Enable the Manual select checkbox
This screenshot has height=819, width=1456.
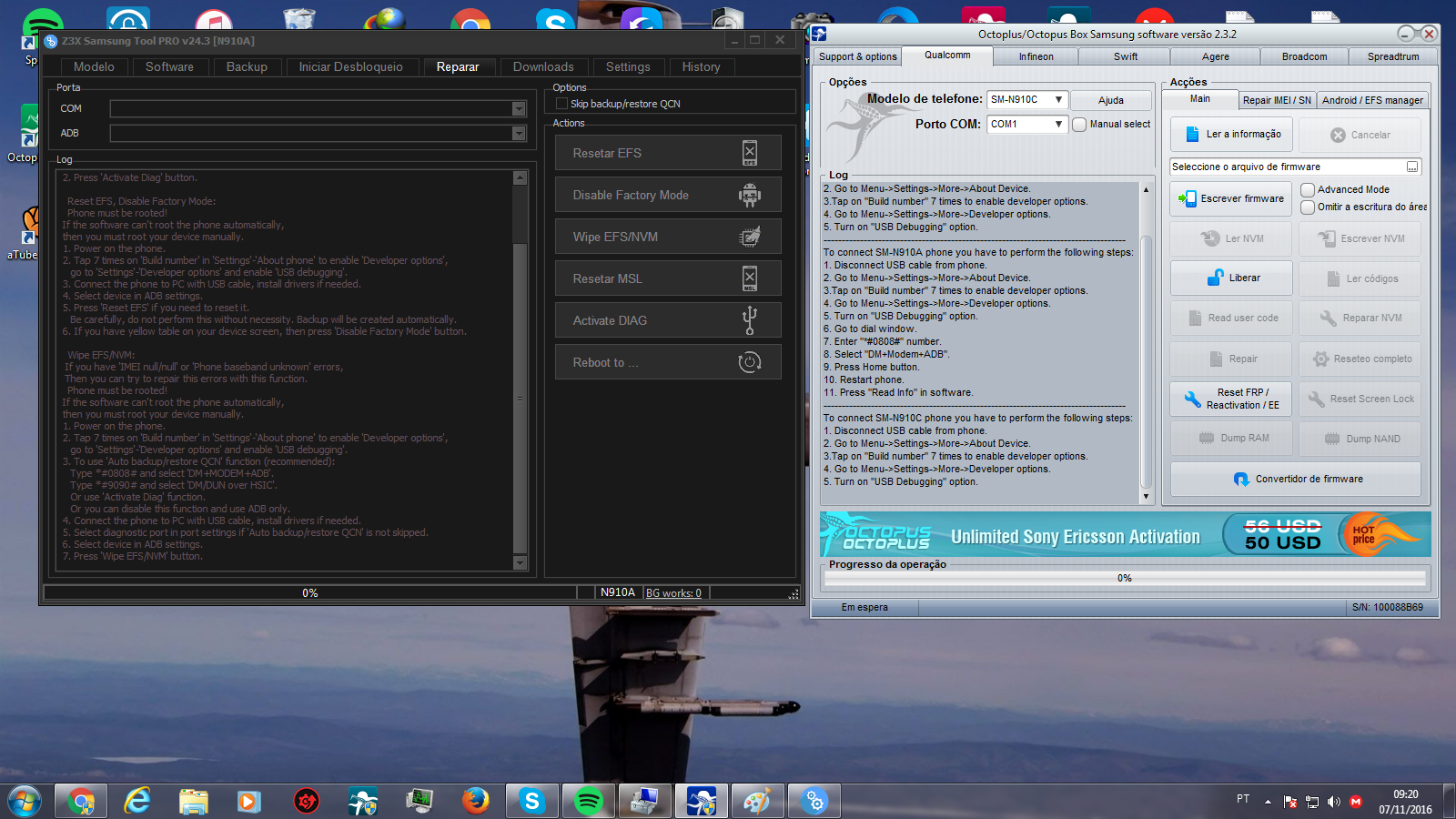[x=1079, y=125]
